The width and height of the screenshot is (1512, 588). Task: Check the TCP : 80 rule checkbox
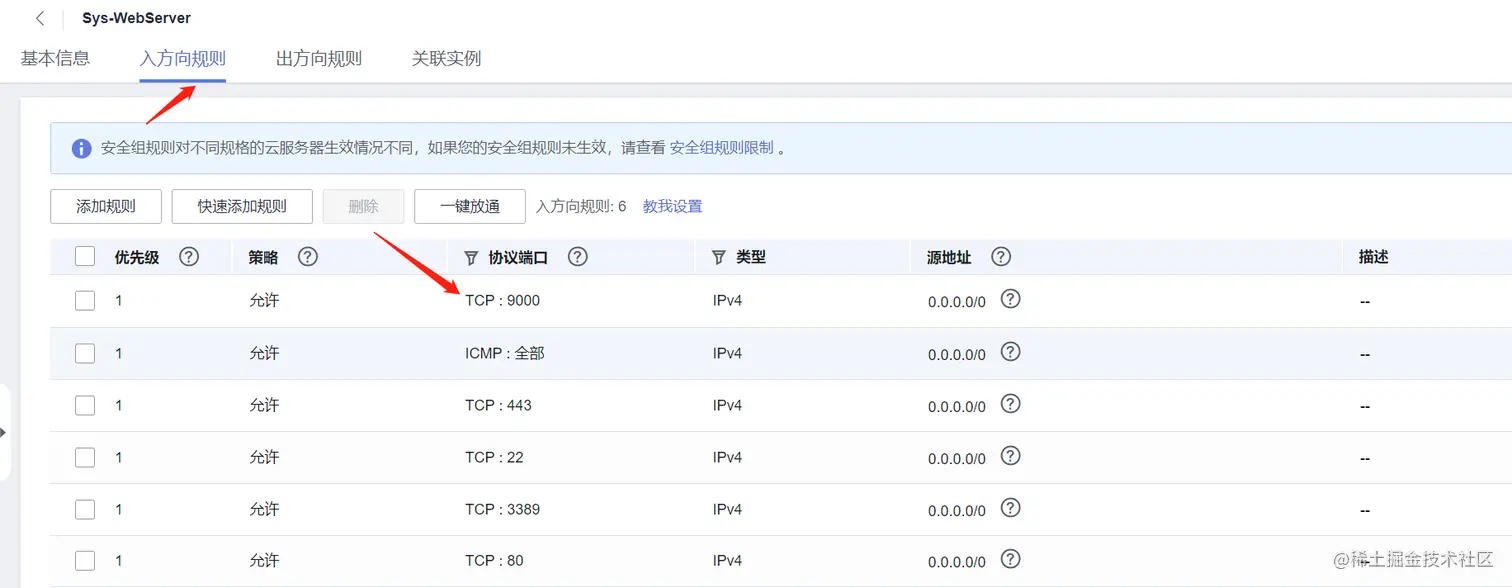[x=85, y=560]
